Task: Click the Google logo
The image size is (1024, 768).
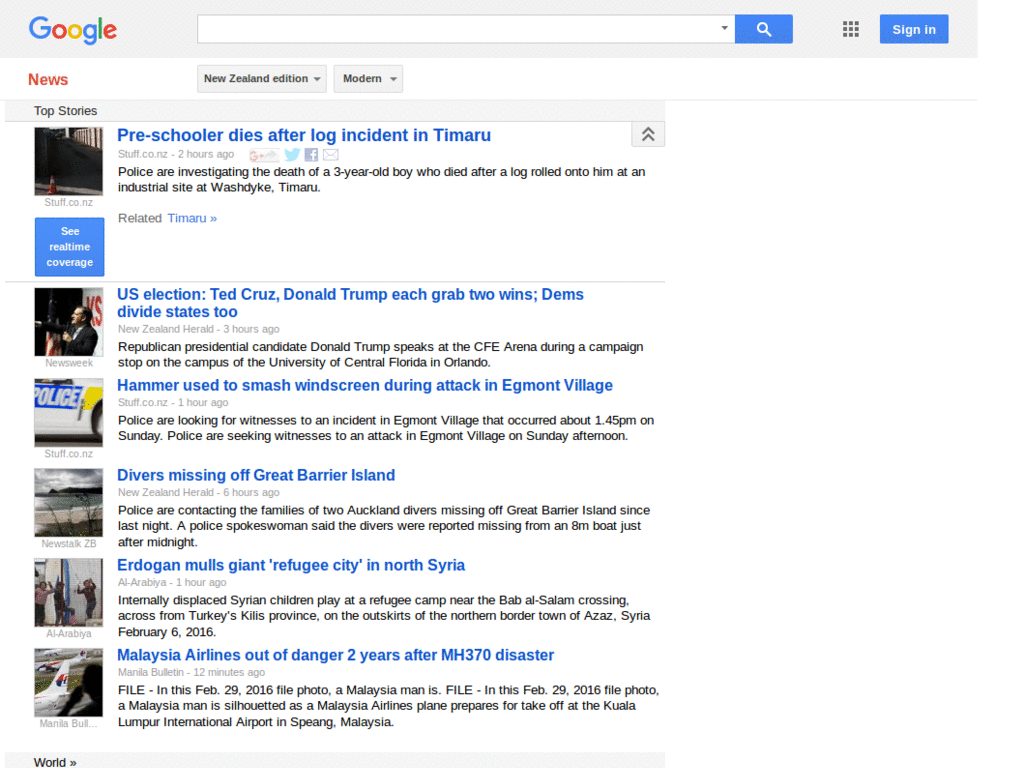Action: tap(72, 30)
